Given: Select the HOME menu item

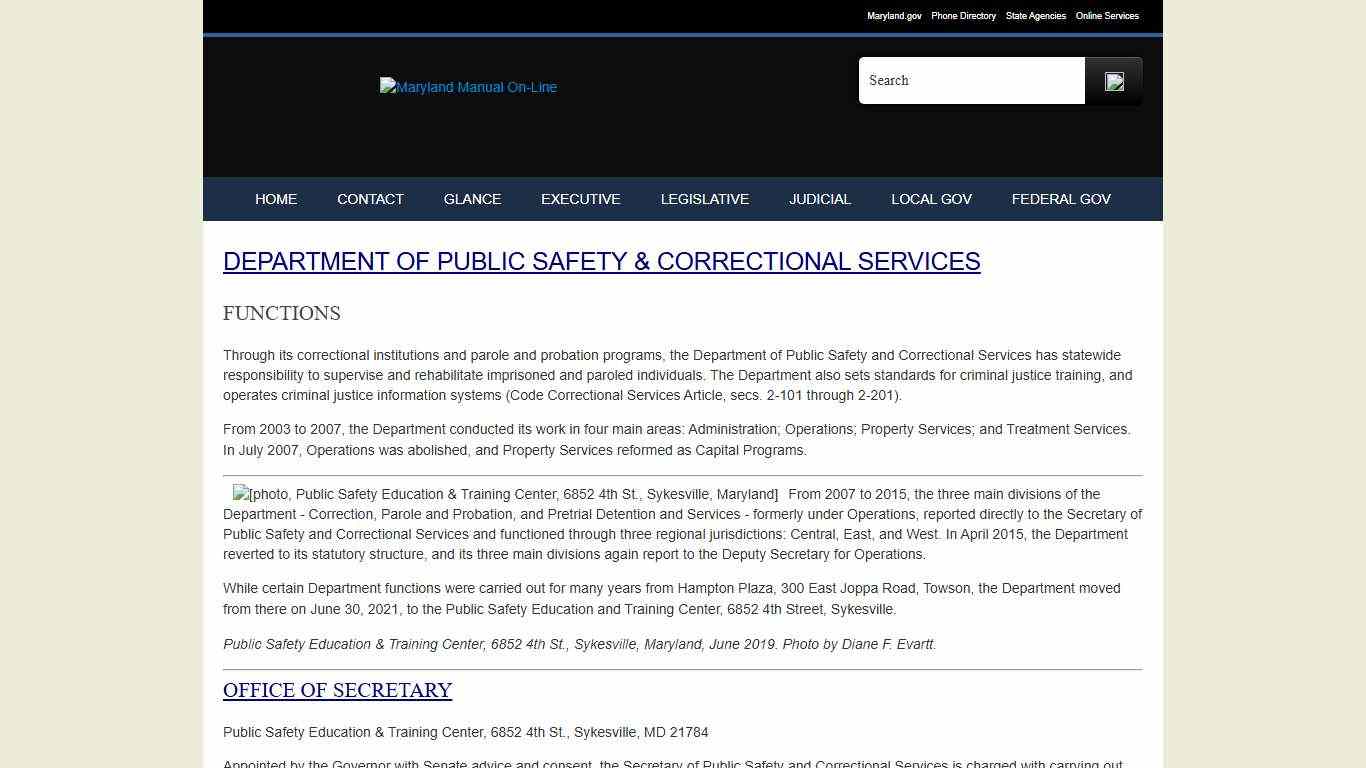Looking at the screenshot, I should coord(276,199).
